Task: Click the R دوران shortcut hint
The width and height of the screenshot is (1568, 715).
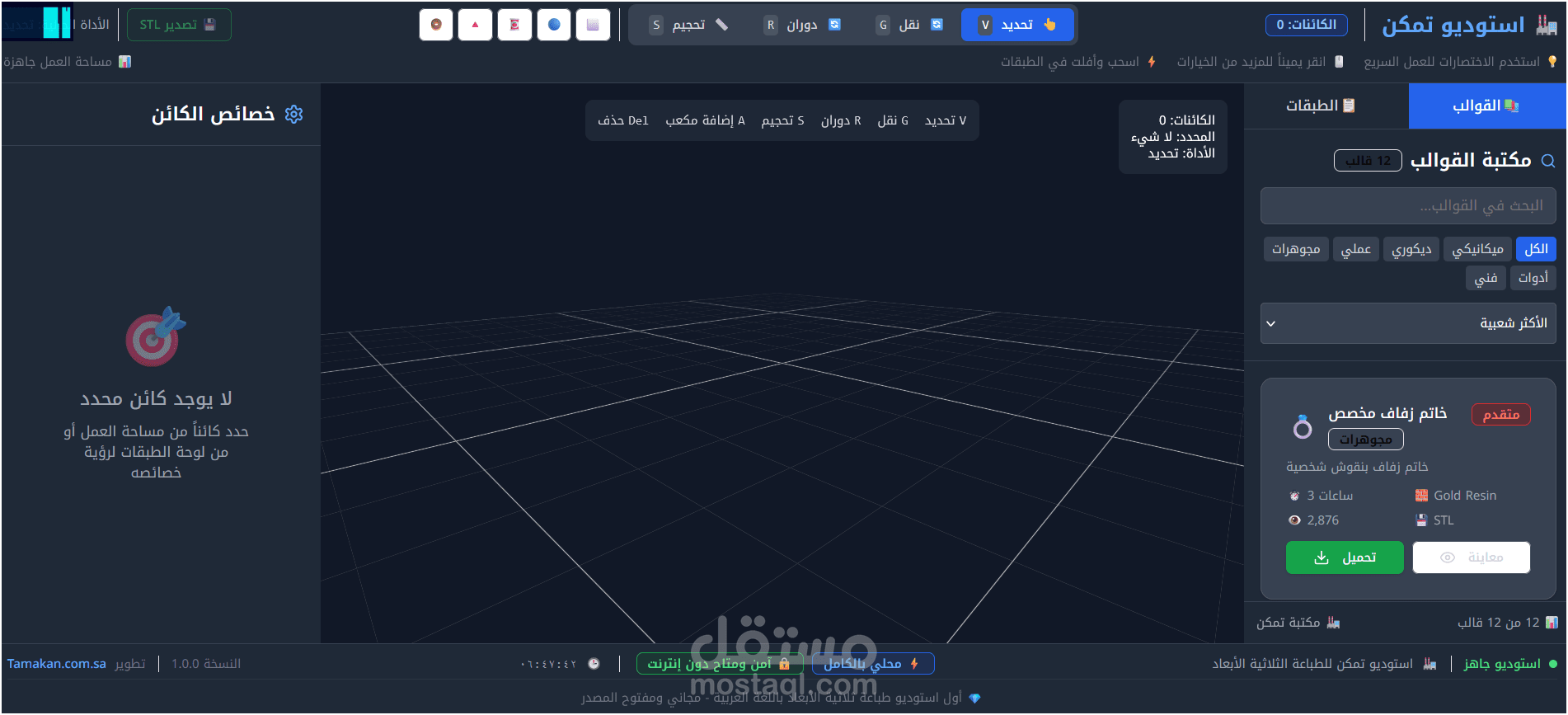Action: click(841, 120)
